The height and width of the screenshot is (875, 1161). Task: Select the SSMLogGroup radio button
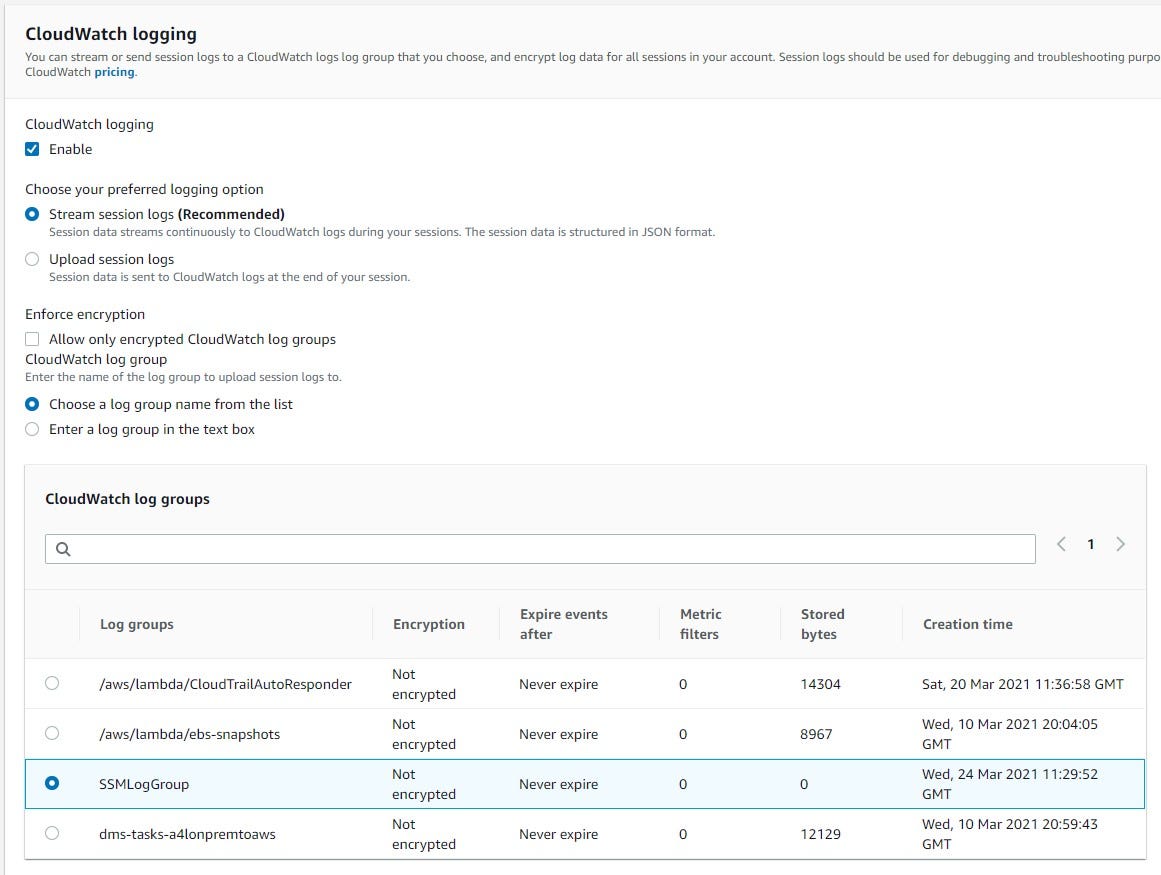[52, 784]
